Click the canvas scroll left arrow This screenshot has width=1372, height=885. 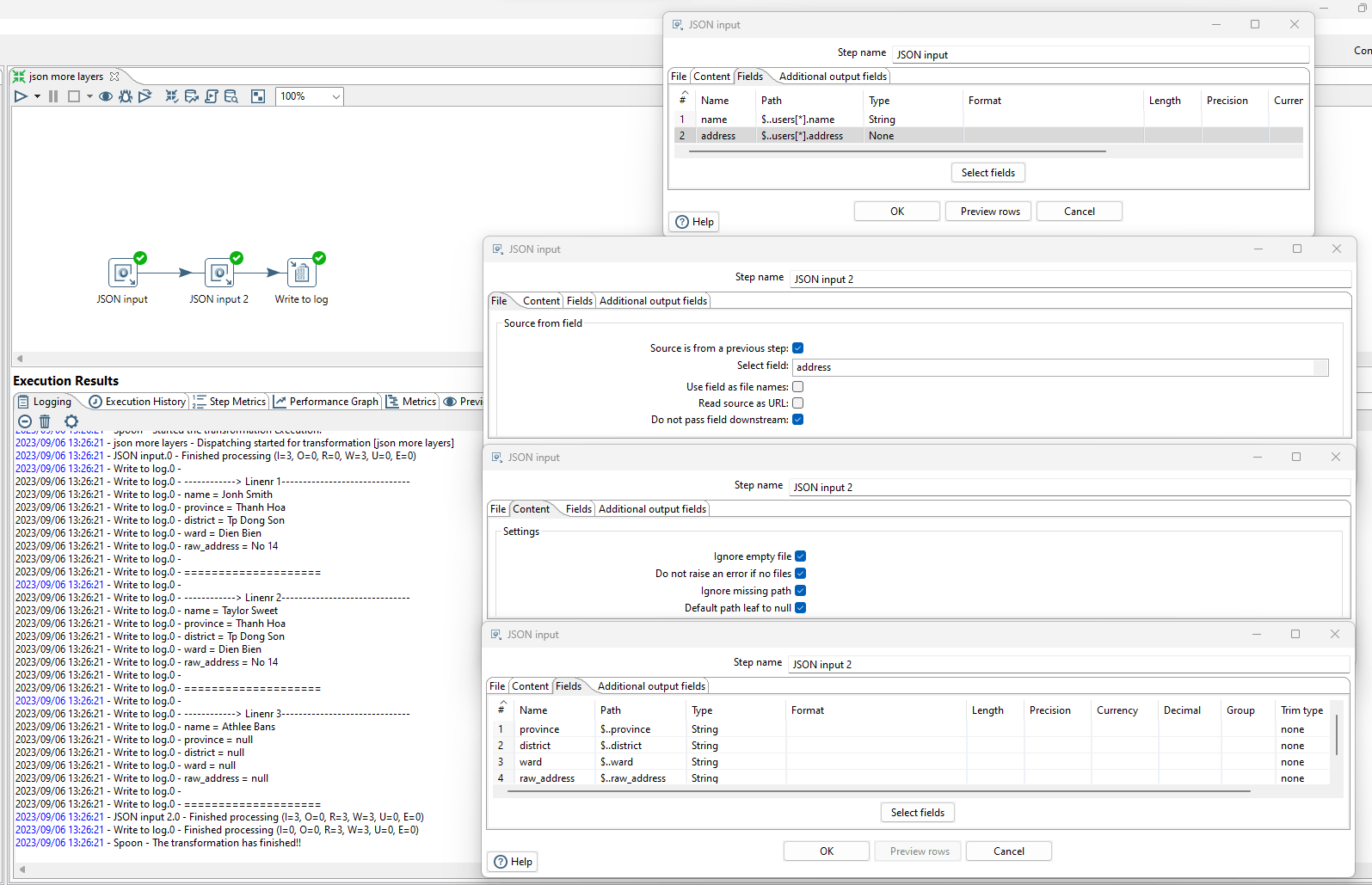20,359
